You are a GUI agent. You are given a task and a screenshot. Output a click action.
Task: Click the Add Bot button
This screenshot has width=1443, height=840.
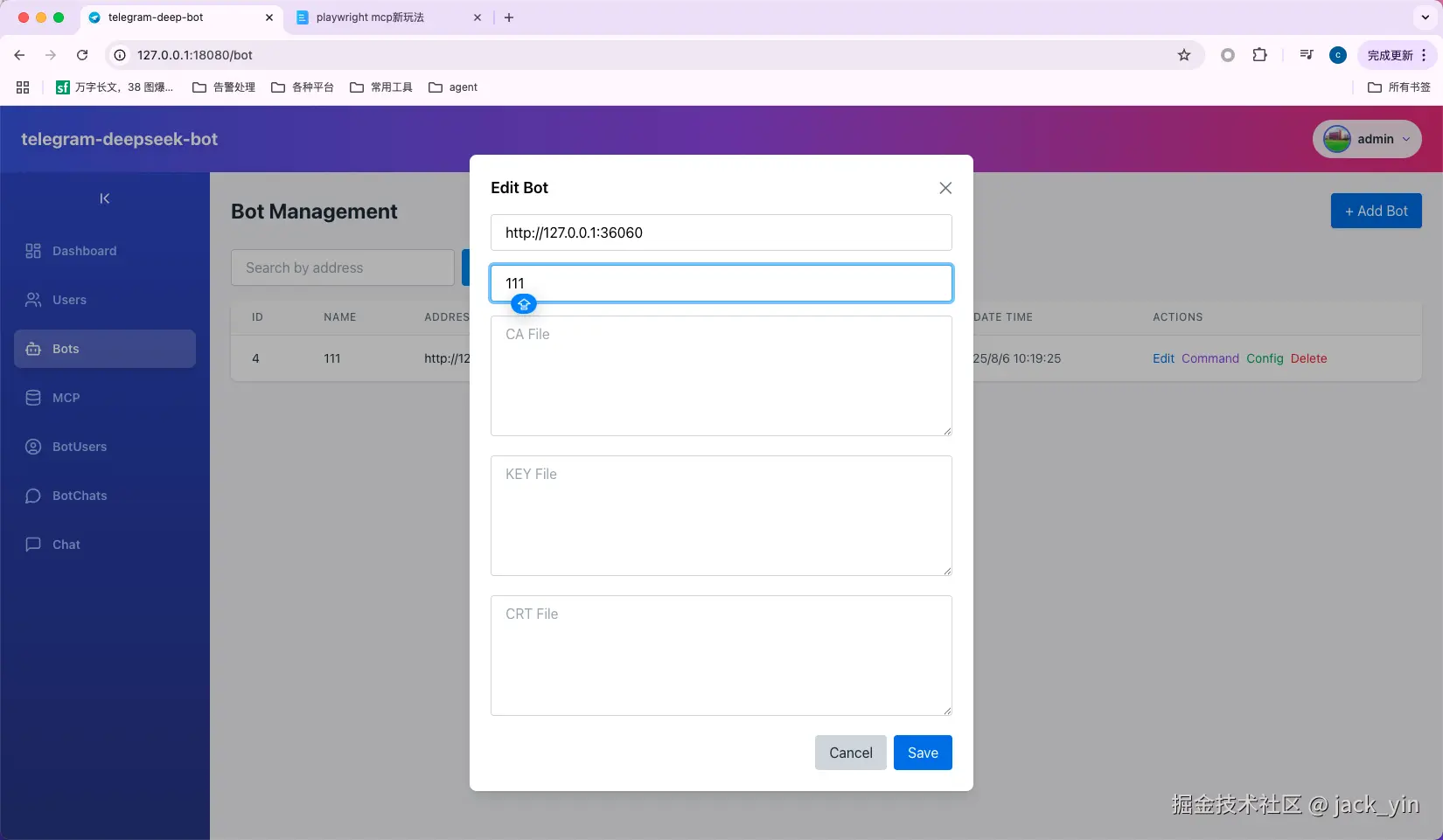[1377, 211]
